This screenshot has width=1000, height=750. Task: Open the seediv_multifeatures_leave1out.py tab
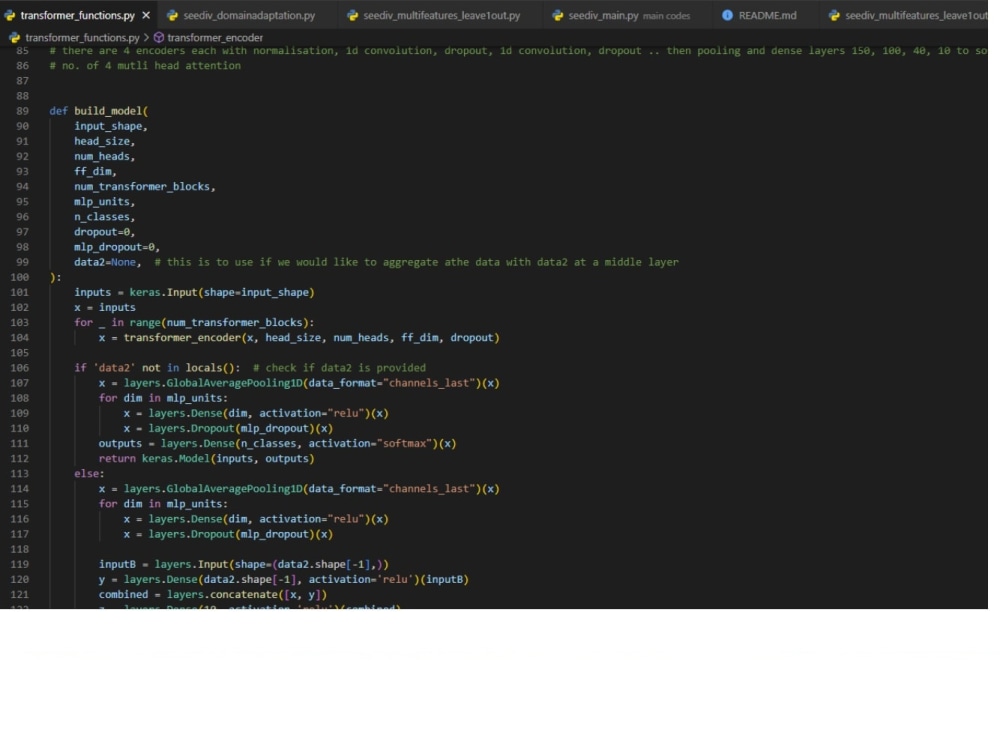pyautogui.click(x=441, y=15)
